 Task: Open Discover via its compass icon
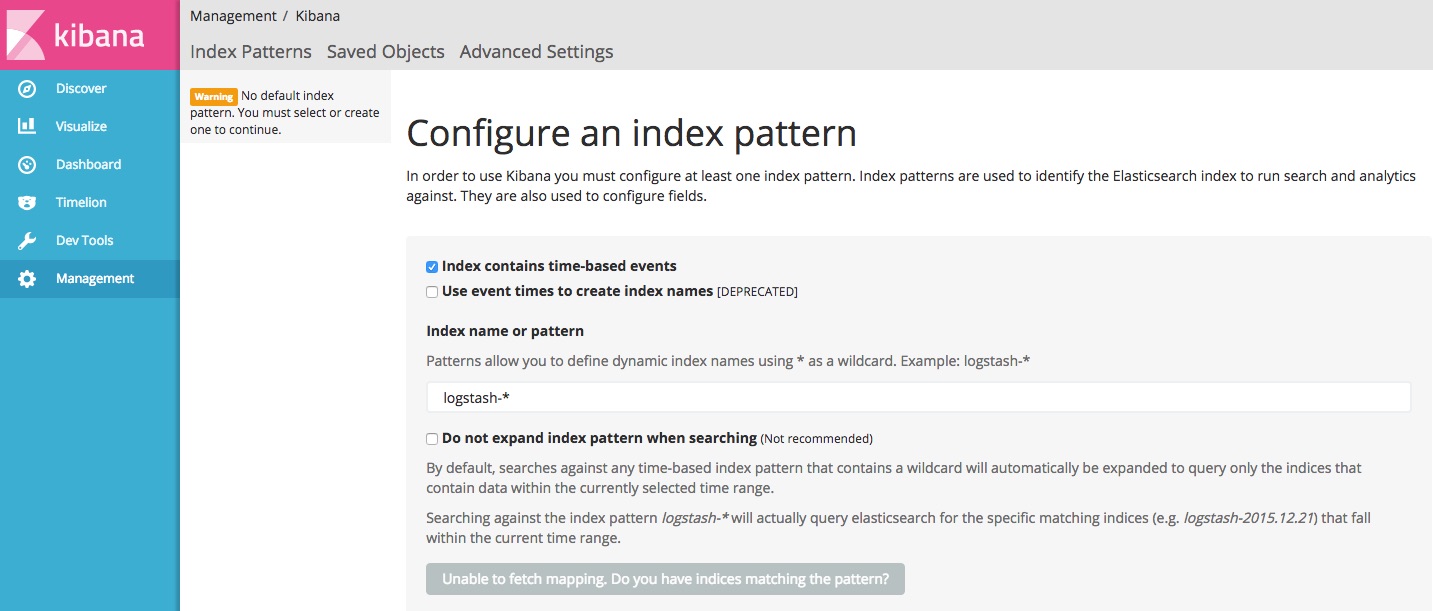pyautogui.click(x=27, y=89)
